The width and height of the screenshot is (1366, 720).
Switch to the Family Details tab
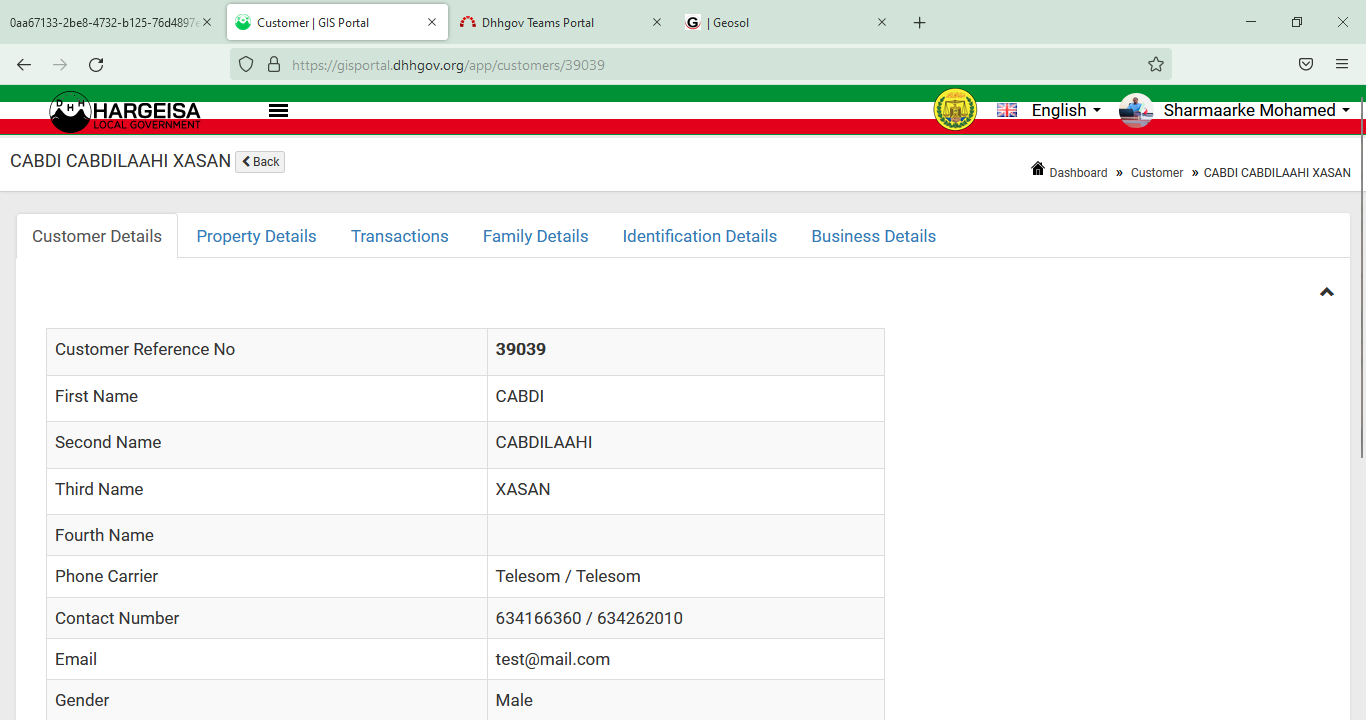(535, 236)
